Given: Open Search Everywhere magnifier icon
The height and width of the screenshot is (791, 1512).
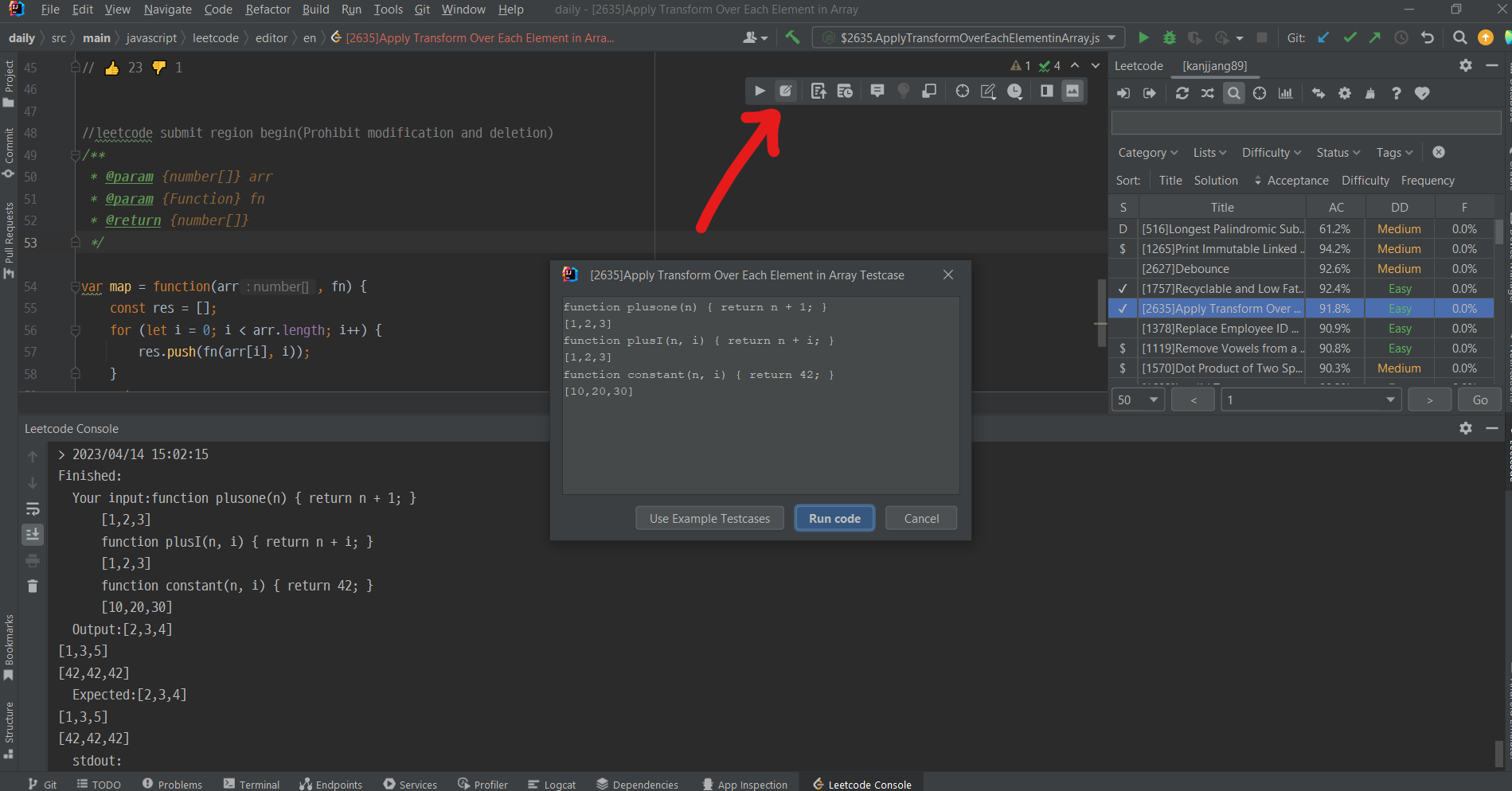Looking at the screenshot, I should [1459, 37].
